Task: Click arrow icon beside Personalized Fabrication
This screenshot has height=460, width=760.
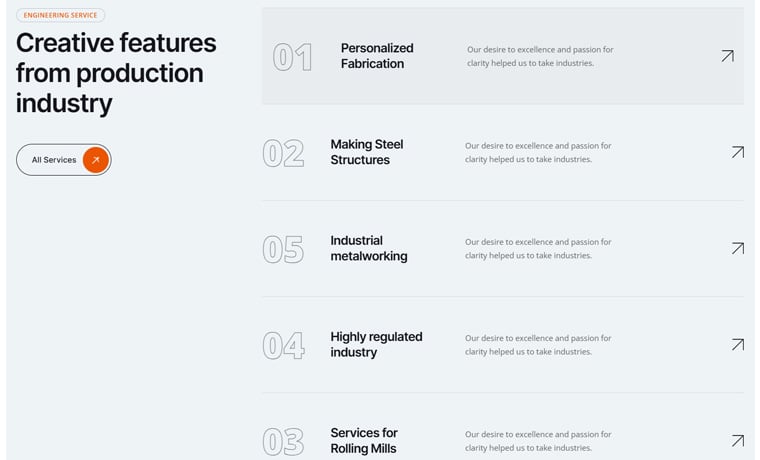Action: (727, 56)
